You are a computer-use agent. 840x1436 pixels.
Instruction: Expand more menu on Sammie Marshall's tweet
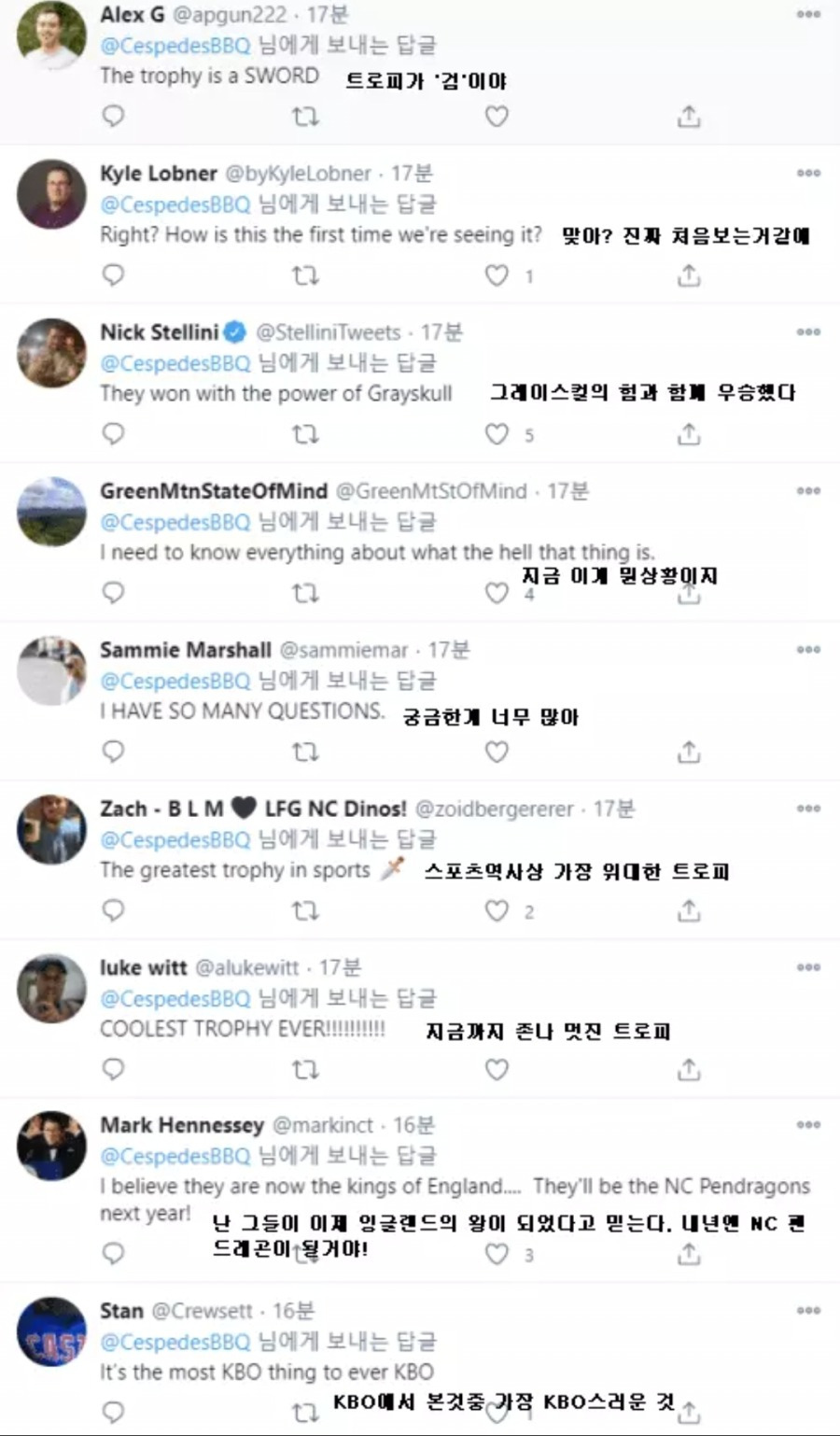tap(808, 649)
